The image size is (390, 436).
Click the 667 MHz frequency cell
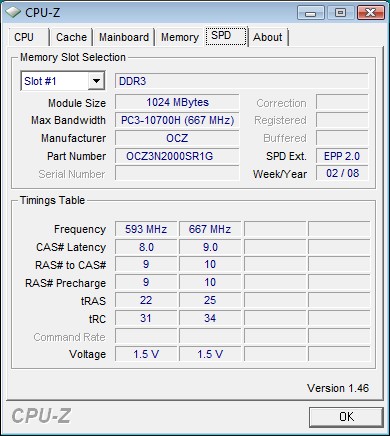pyautogui.click(x=210, y=229)
